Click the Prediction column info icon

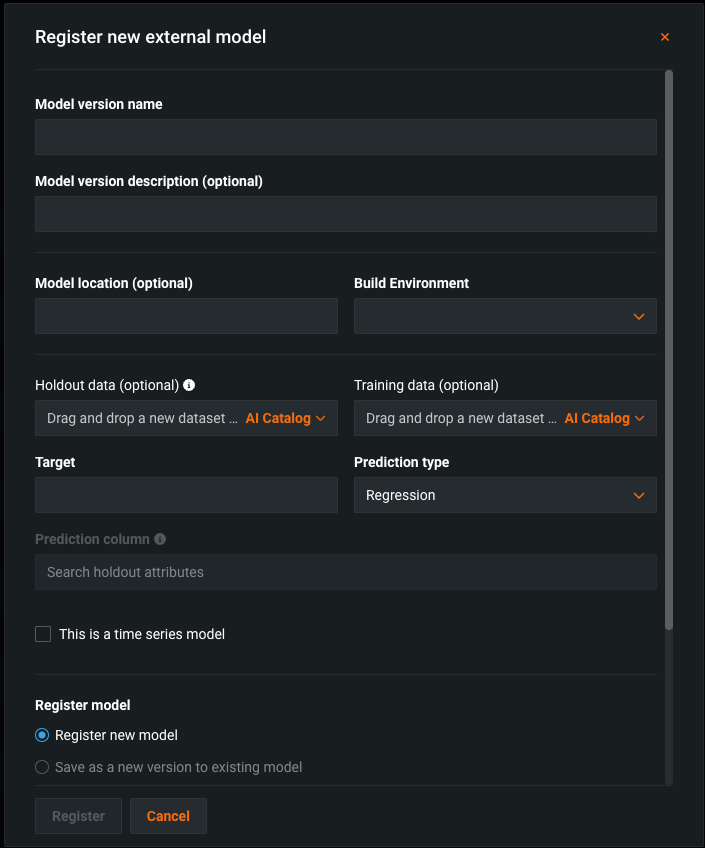pyautogui.click(x=160, y=539)
